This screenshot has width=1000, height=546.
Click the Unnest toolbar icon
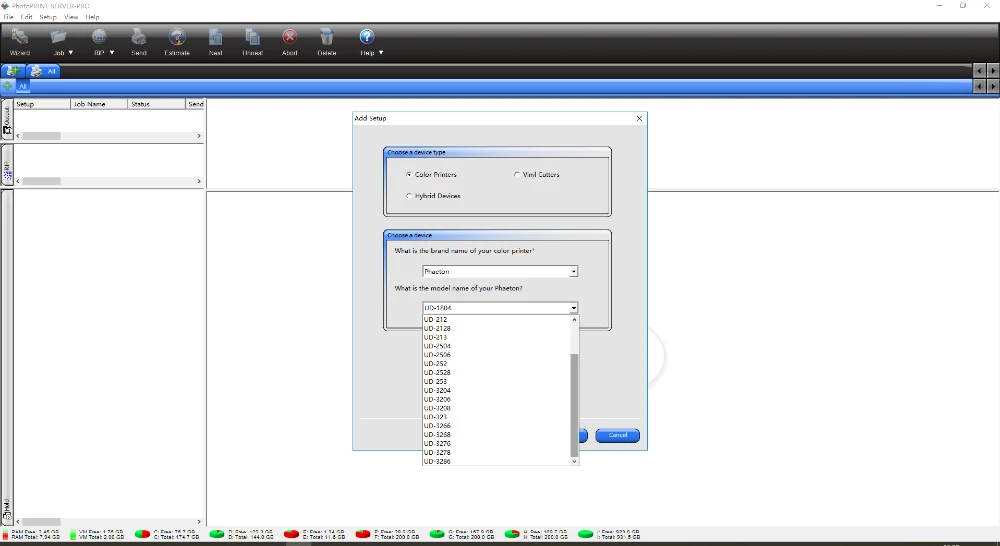coord(253,37)
